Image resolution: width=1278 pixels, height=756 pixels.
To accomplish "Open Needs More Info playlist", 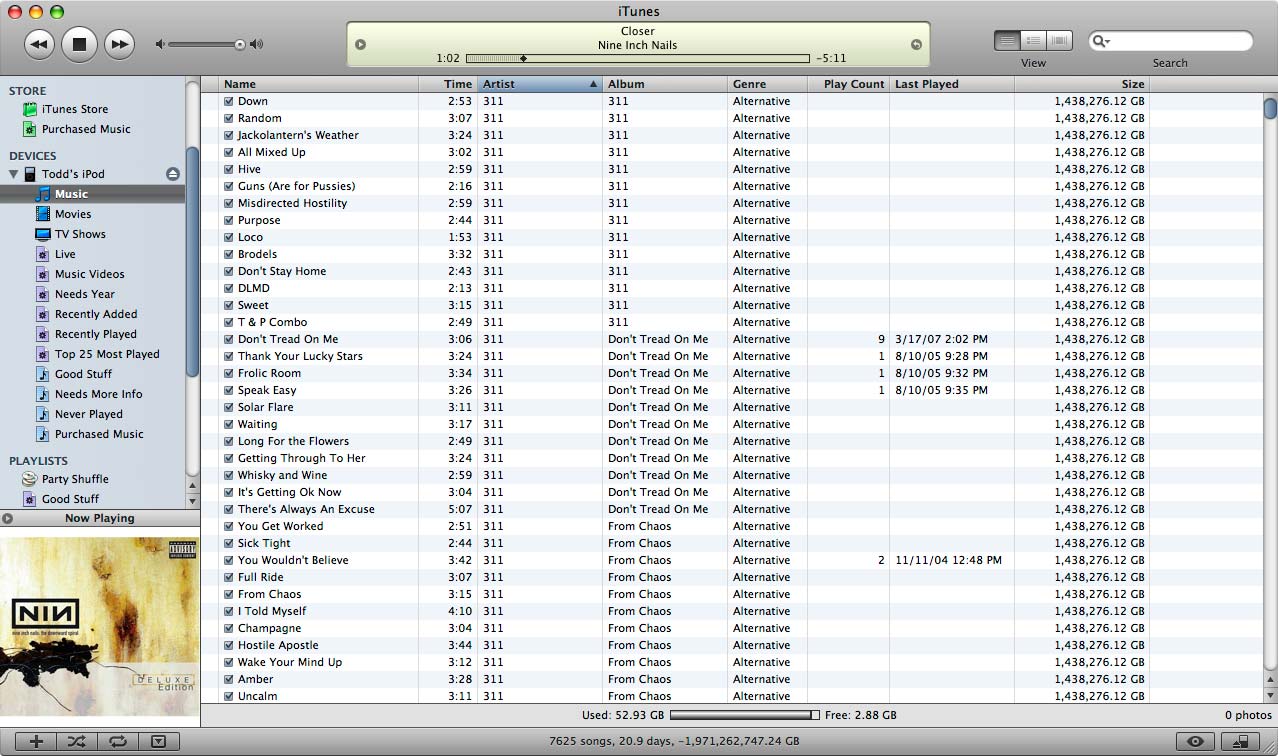I will (x=99, y=394).
